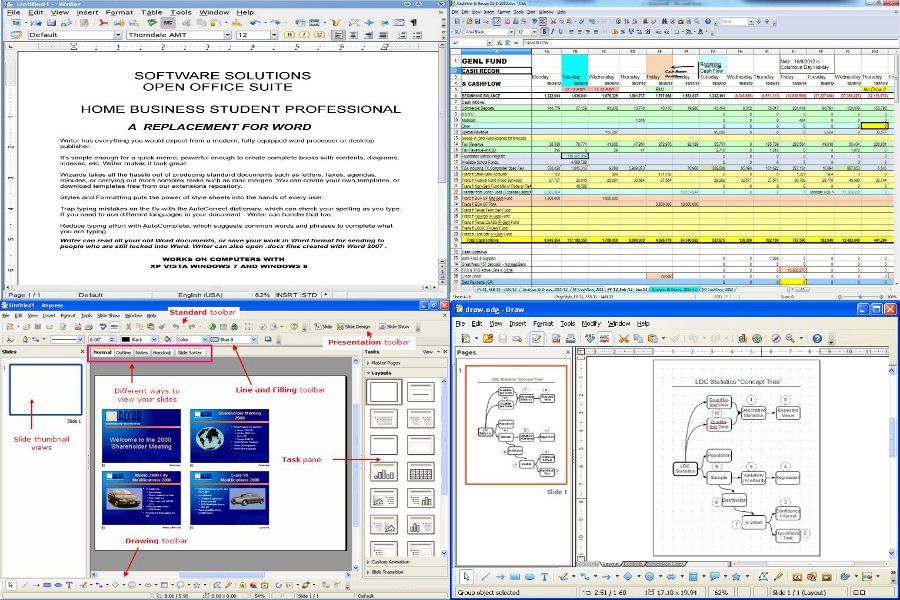Toggle nonprinting characters paragraph mark in Writer
The height and width of the screenshot is (600, 900).
click(x=414, y=23)
